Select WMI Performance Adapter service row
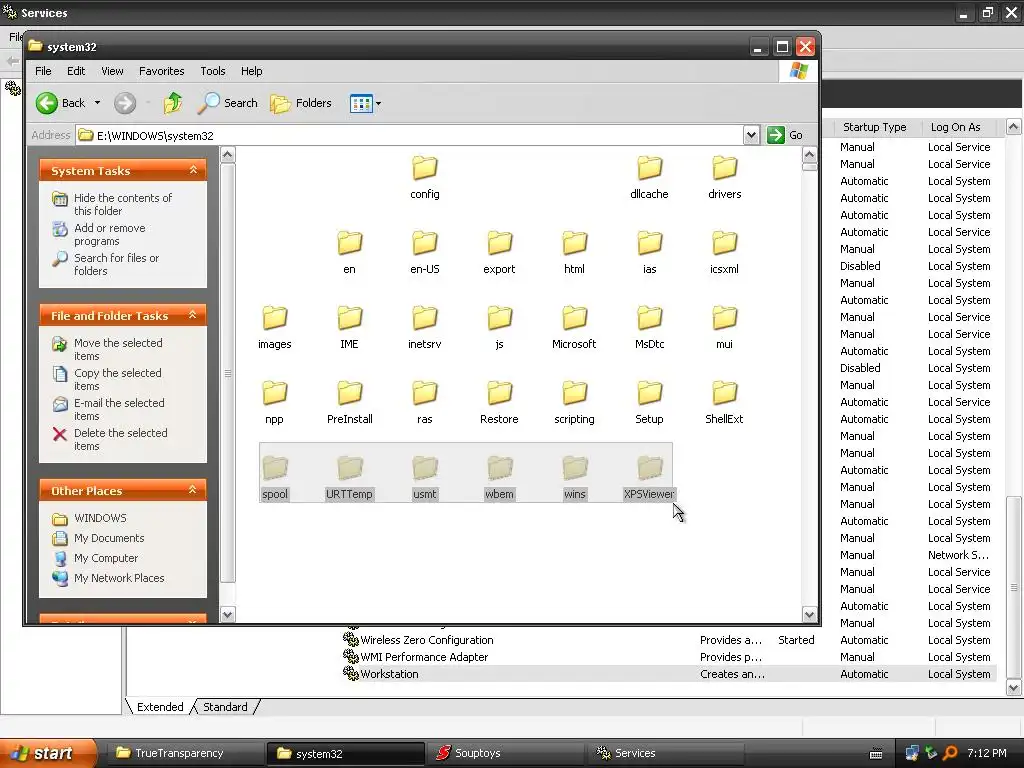This screenshot has width=1024, height=768. 668,657
